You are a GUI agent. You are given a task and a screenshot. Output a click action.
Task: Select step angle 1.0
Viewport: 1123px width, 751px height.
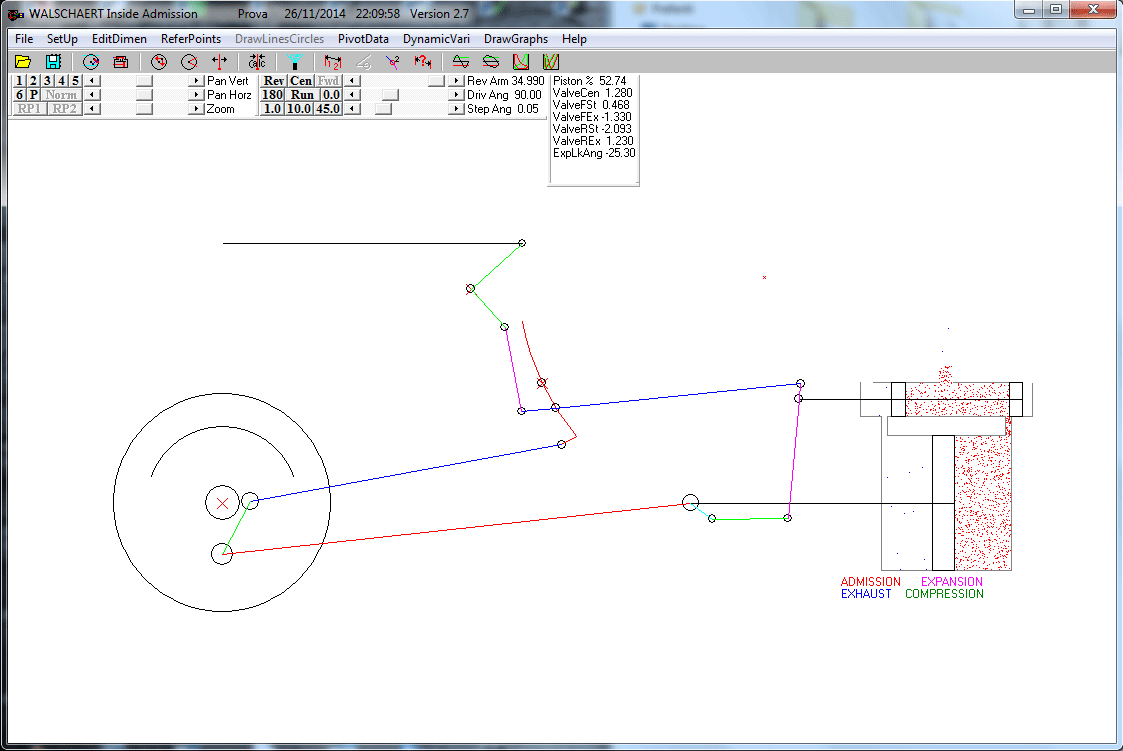(272, 109)
